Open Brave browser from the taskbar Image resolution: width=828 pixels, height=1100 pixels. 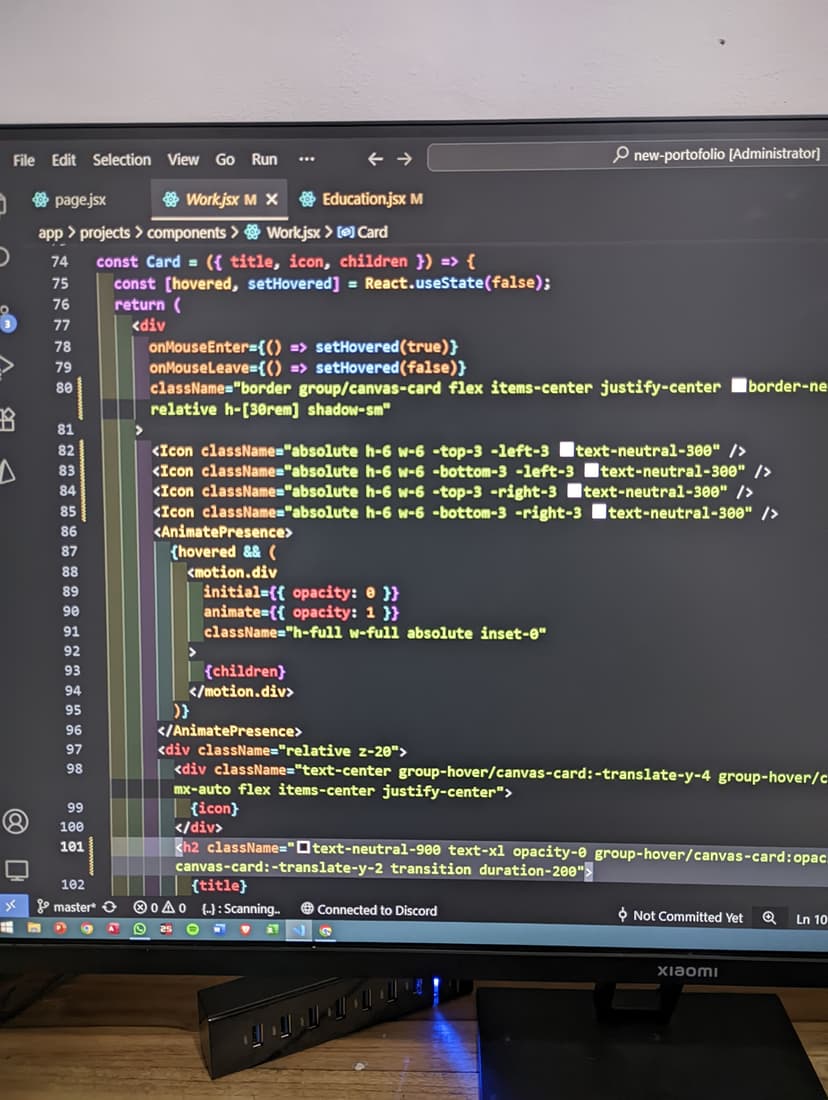245,930
